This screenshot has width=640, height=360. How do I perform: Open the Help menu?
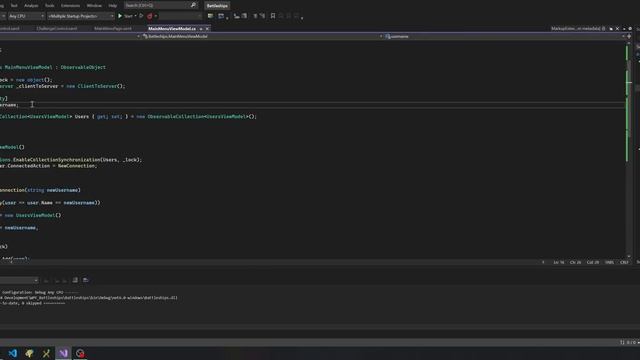[113, 6]
